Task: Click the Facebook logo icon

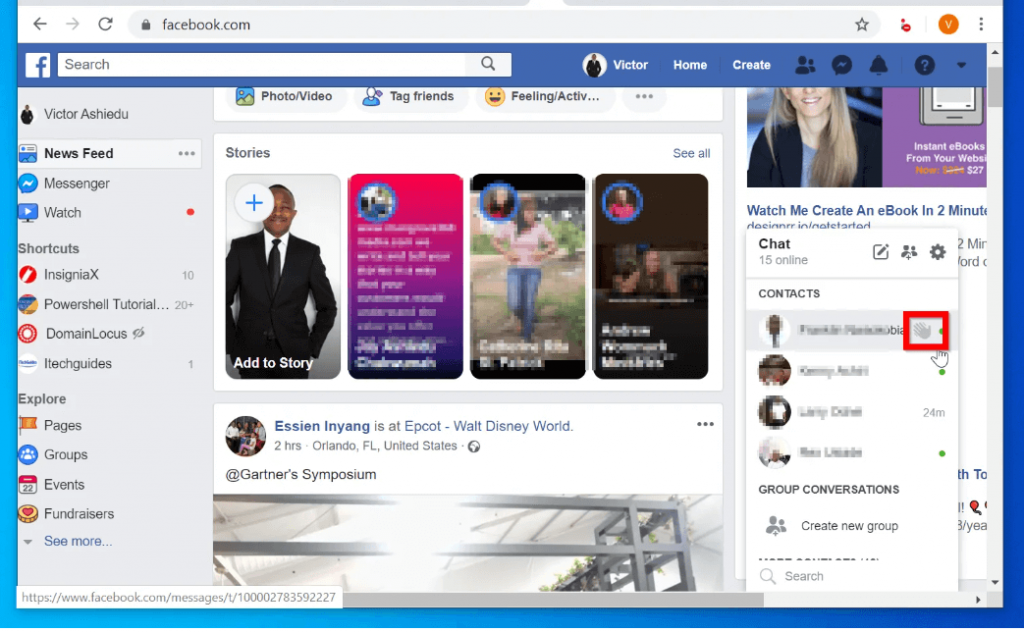Action: [38, 65]
